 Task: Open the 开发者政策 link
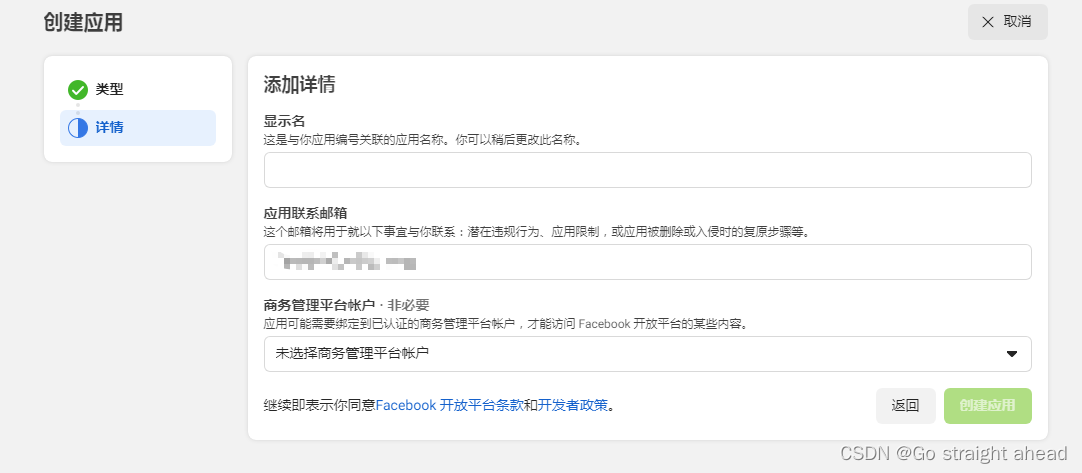[573, 405]
